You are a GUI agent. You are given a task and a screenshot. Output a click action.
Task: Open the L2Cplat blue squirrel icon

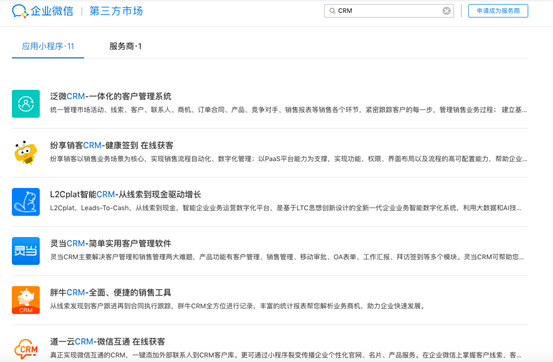coord(26,202)
